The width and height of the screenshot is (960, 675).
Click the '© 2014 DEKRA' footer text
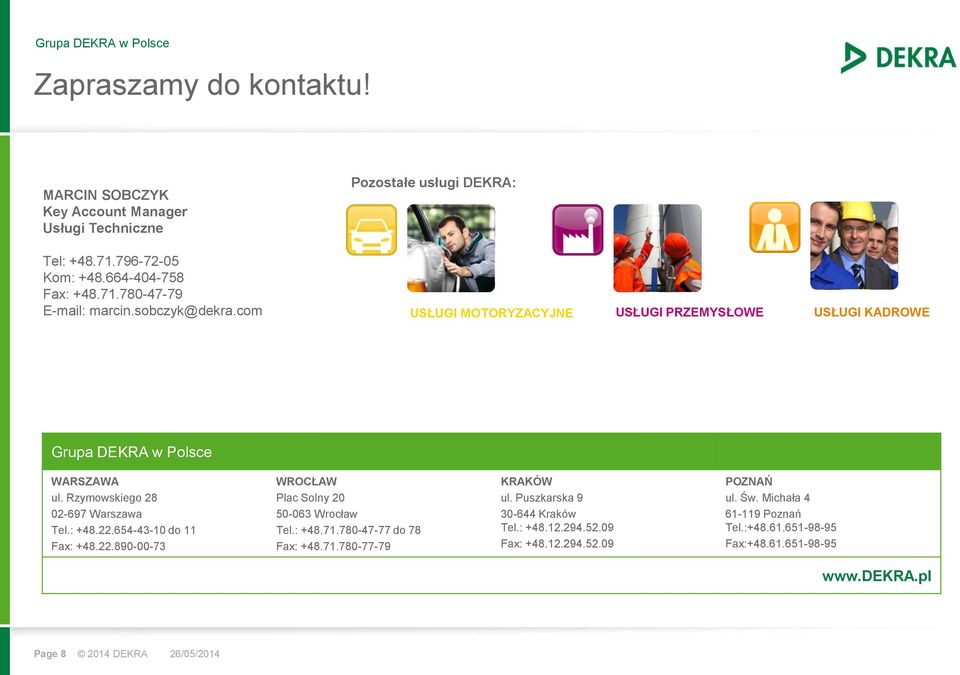(x=113, y=654)
